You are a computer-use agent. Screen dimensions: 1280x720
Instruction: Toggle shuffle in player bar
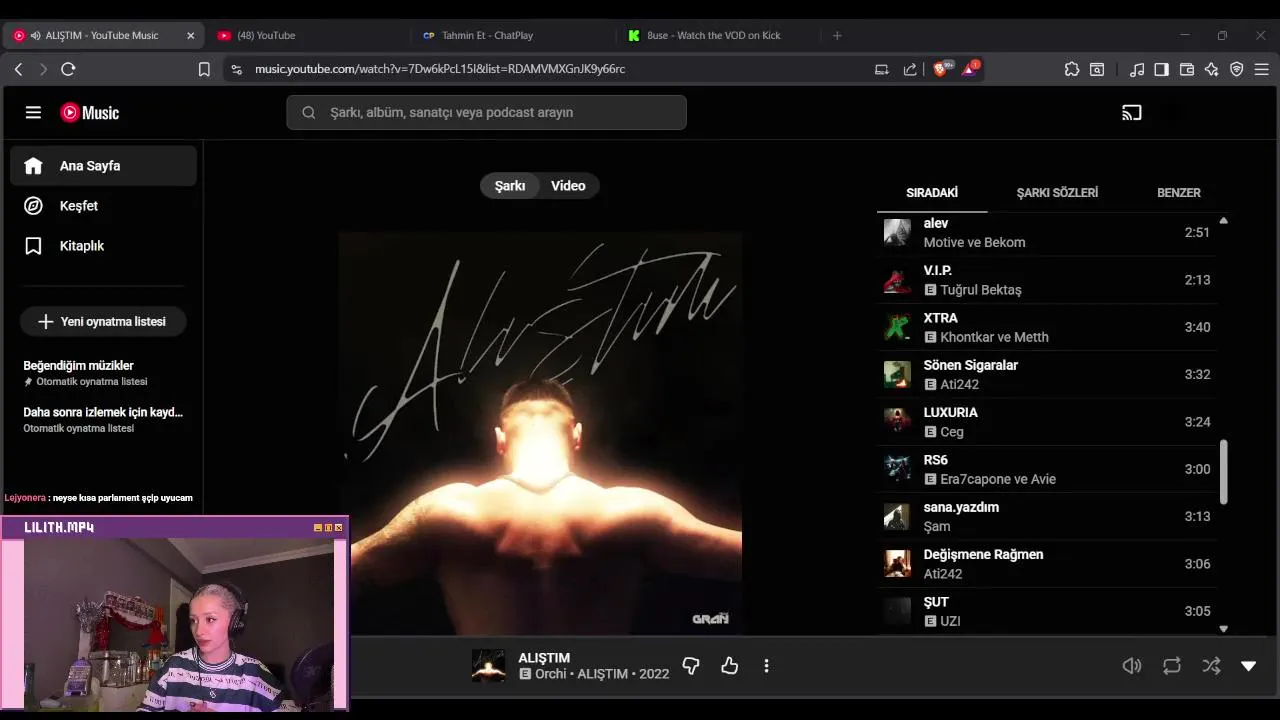1211,666
